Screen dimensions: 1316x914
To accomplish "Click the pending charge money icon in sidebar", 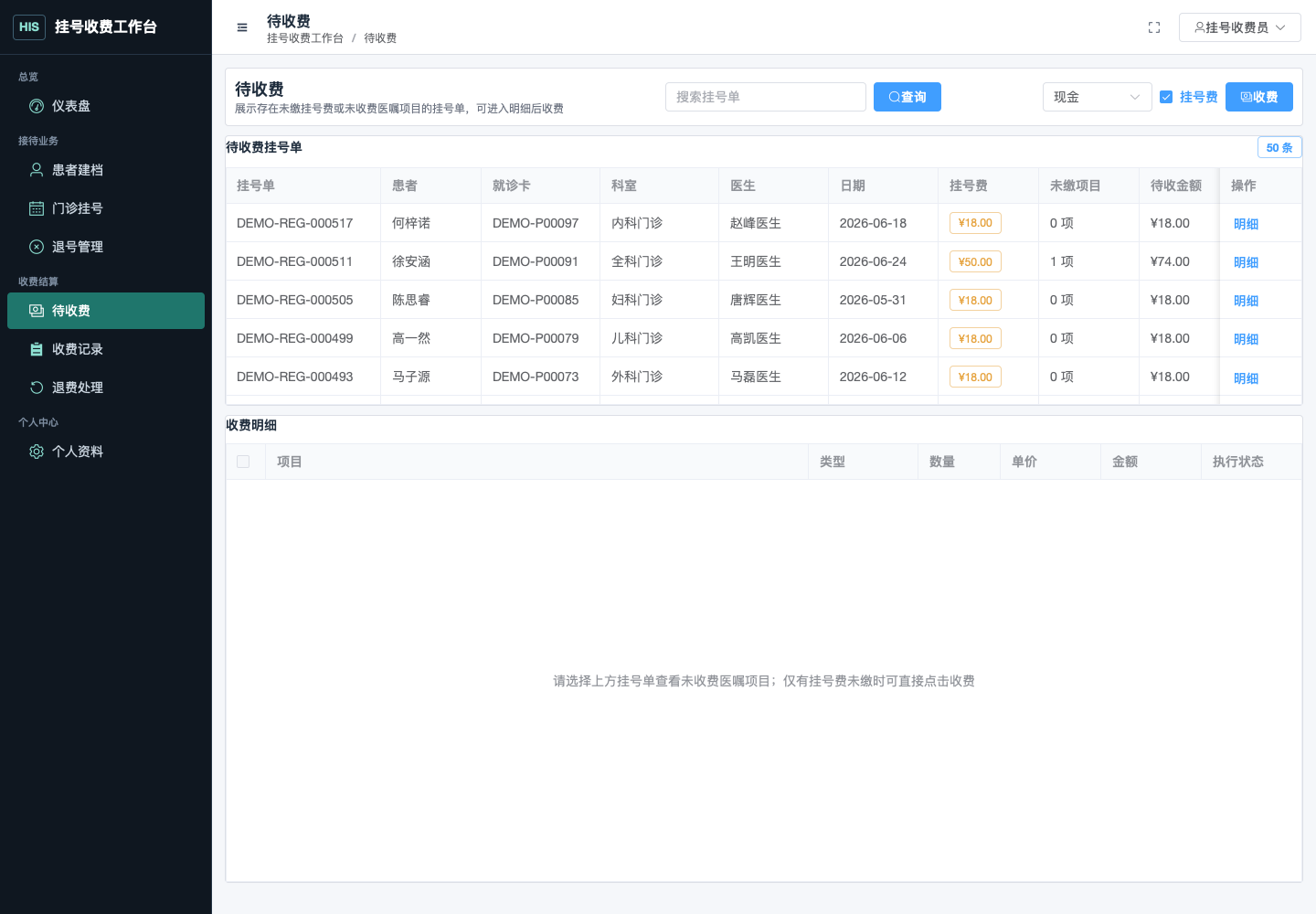I will point(37,311).
